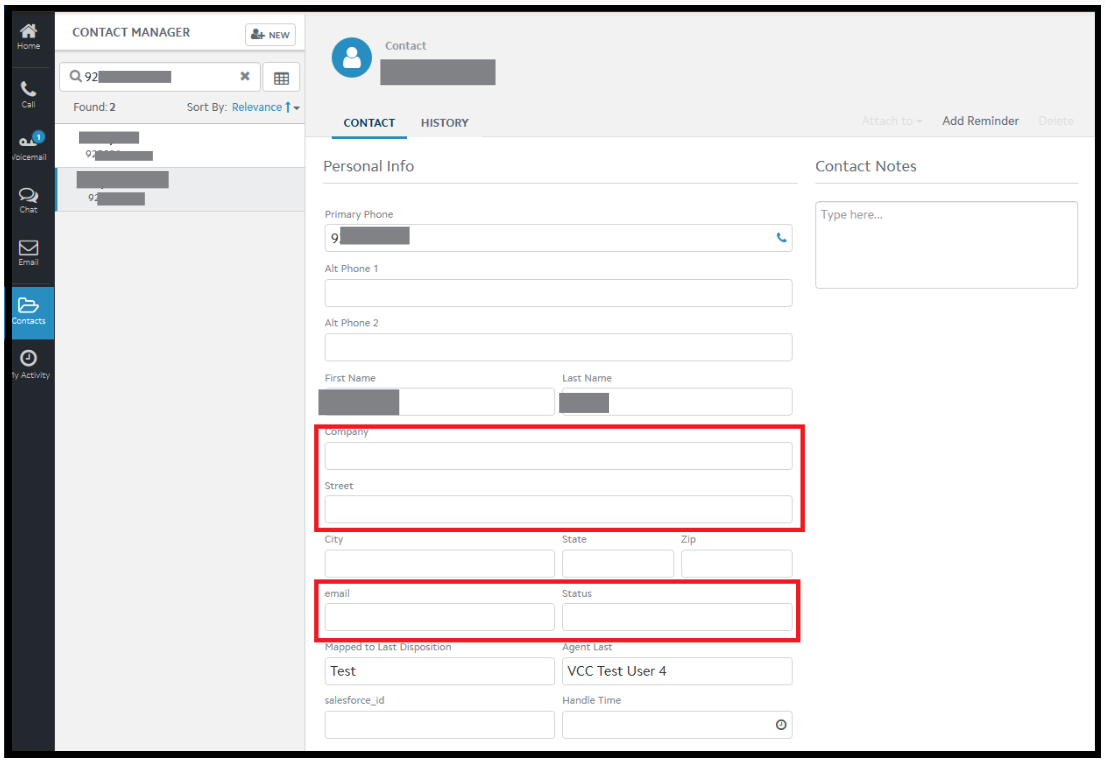Image resolution: width=1105 pixels, height=761 pixels.
Task: Clear the contact search with the X
Action: pyautogui.click(x=245, y=76)
